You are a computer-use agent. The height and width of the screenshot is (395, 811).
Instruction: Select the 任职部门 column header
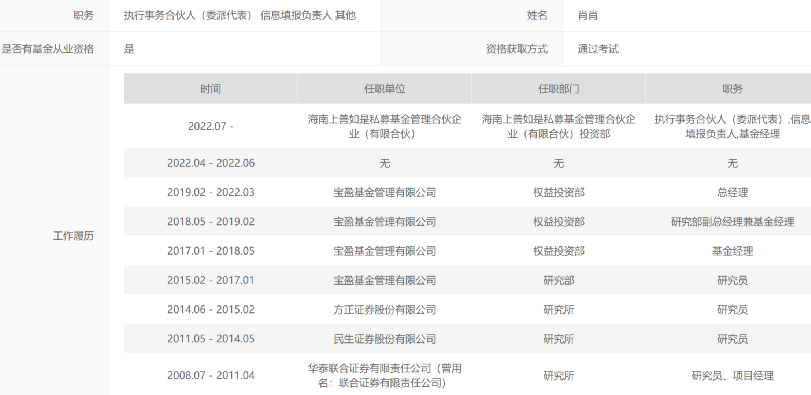point(559,89)
